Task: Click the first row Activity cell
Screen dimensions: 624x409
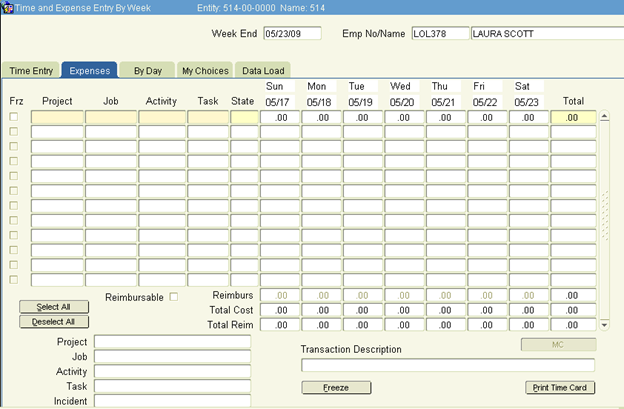Action: tap(162, 117)
